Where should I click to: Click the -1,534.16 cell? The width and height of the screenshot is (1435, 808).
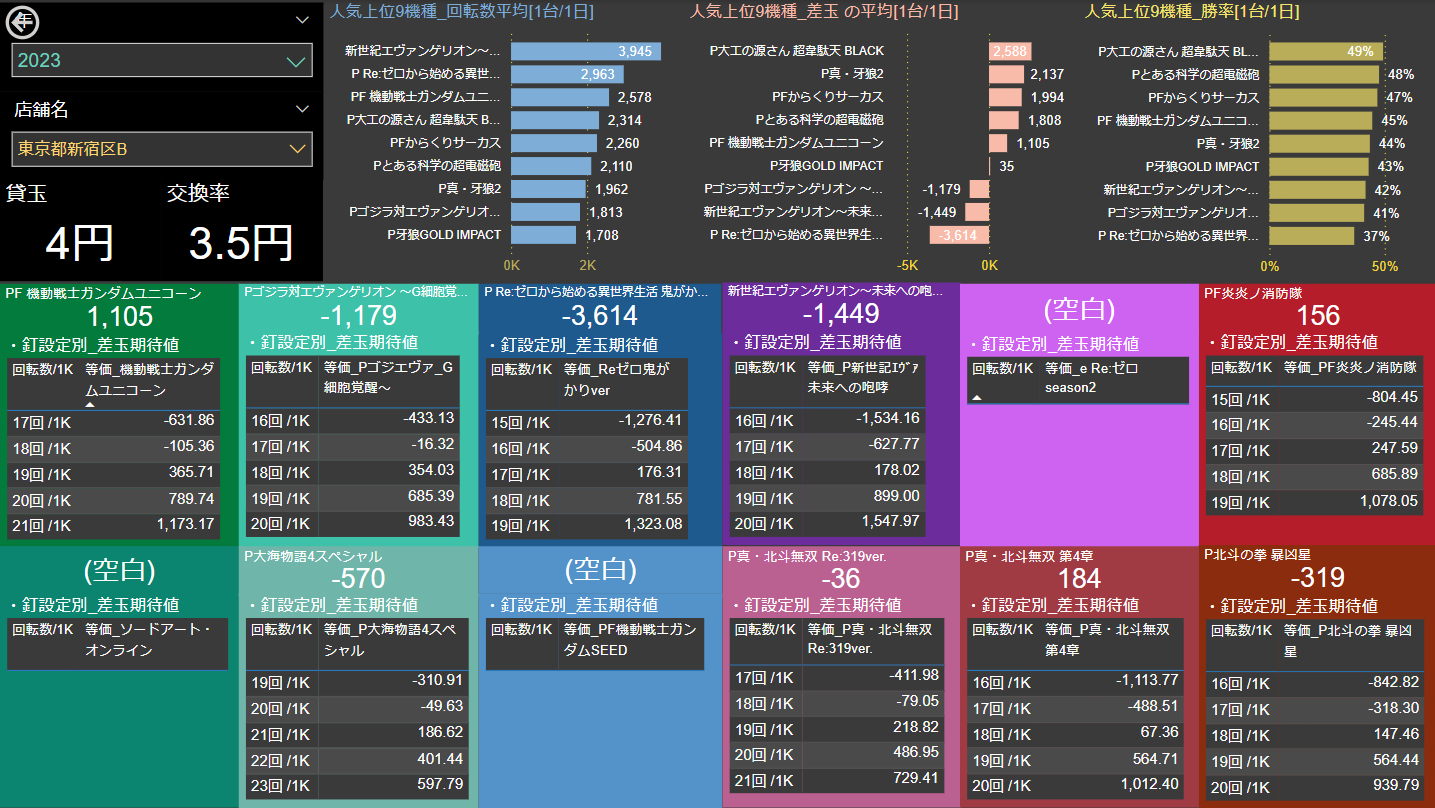(888, 418)
